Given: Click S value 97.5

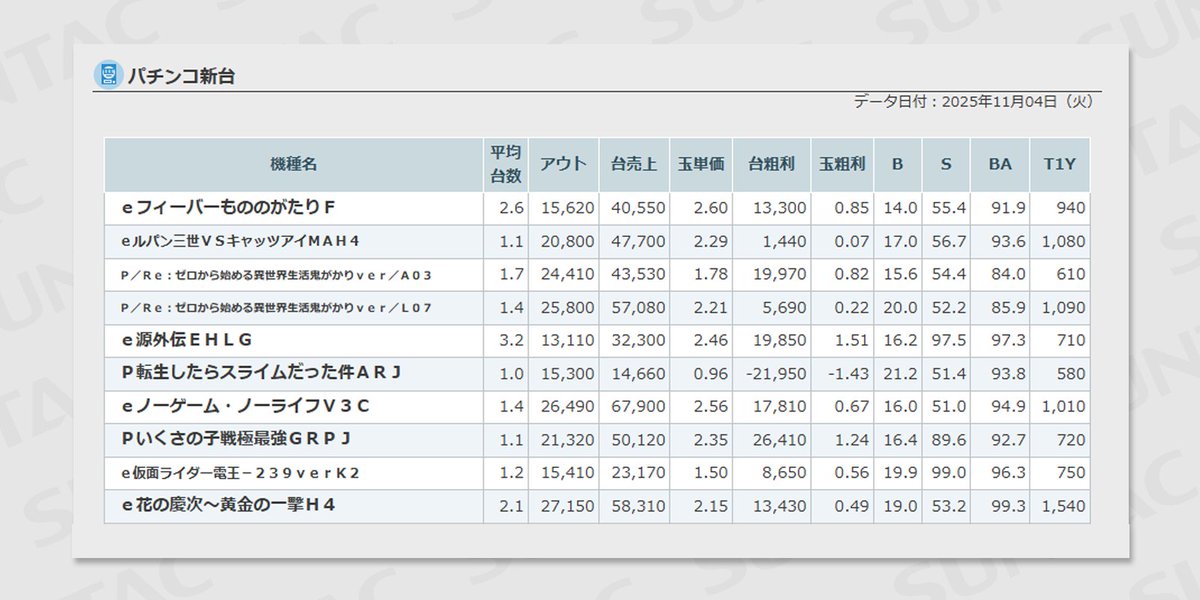Looking at the screenshot, I should [950, 340].
